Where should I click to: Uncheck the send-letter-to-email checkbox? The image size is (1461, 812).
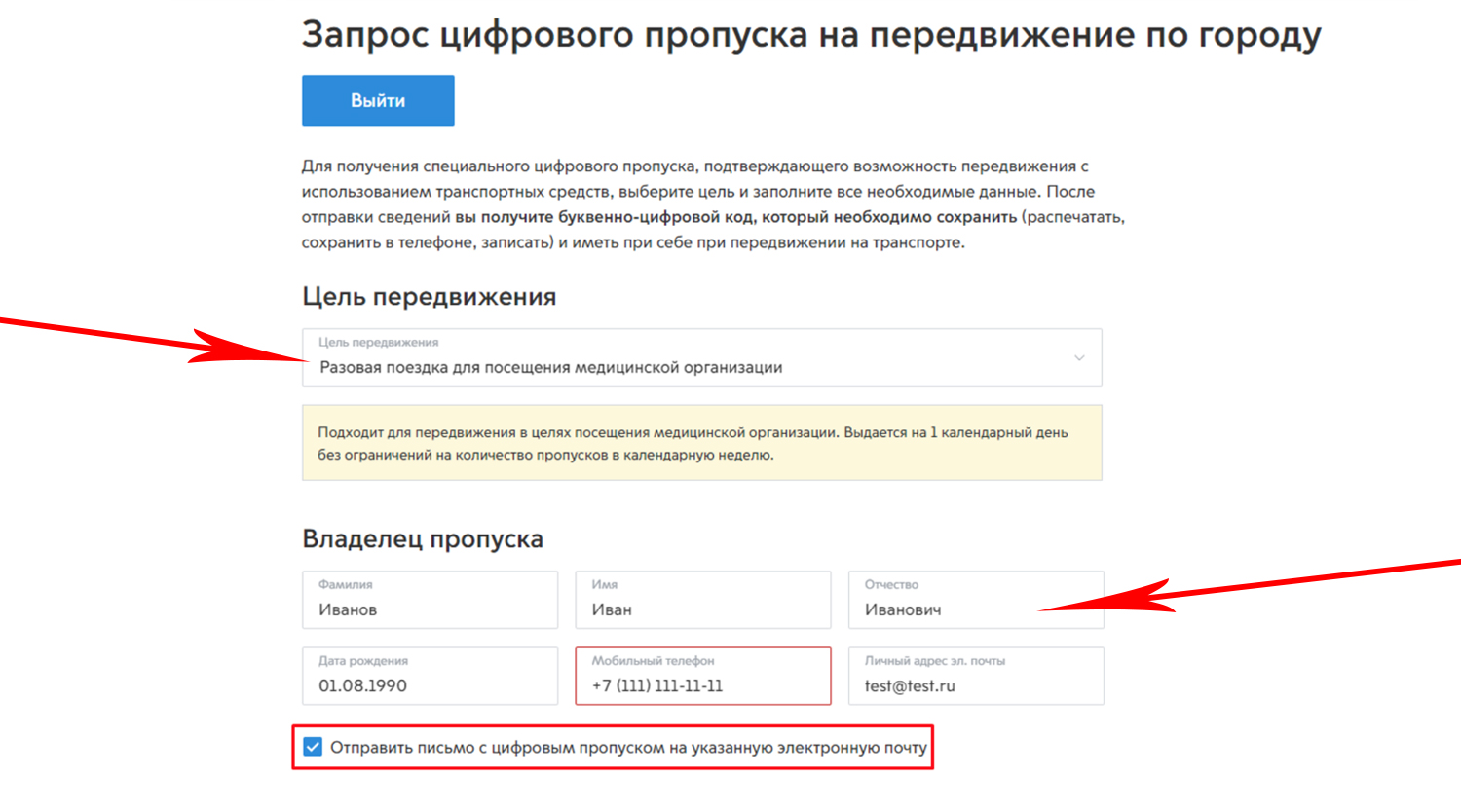coord(313,747)
